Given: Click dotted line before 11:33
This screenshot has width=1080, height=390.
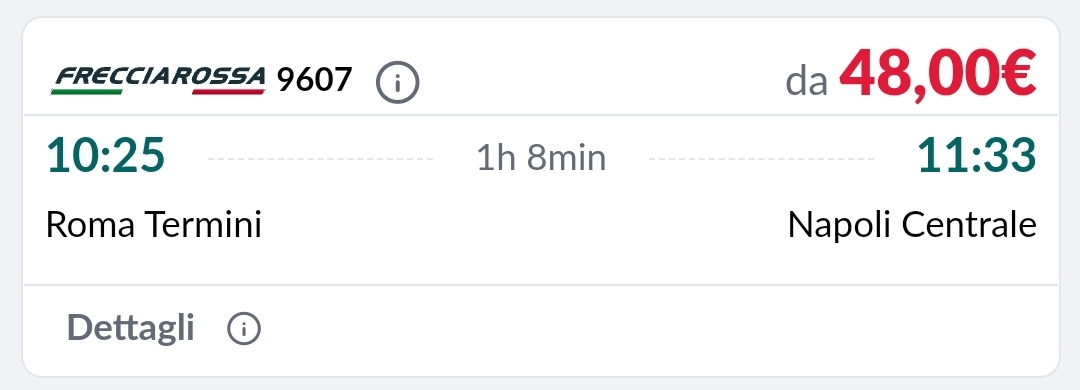Looking at the screenshot, I should 762,159.
